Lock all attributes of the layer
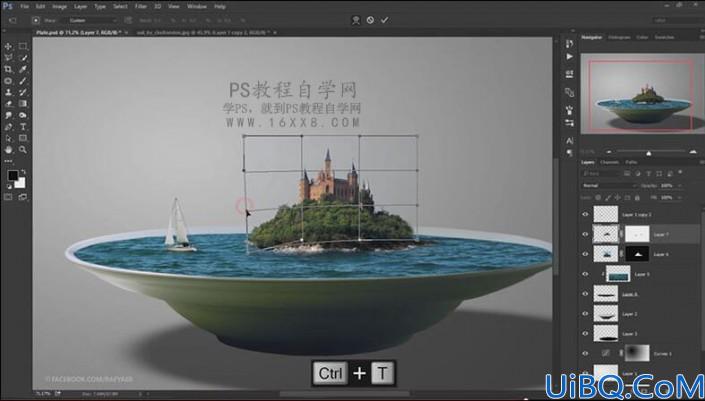 637,197
